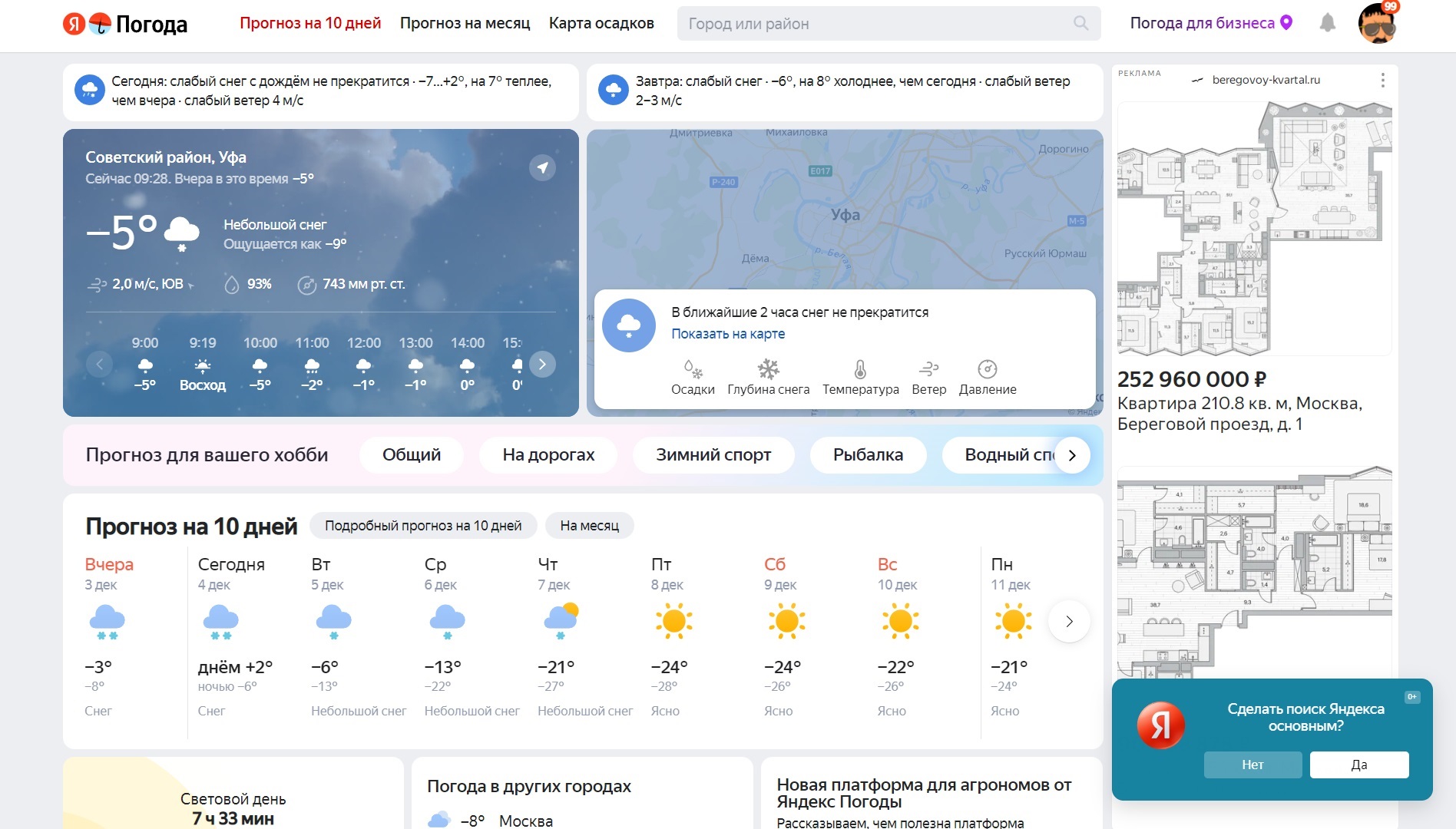This screenshot has width=1456, height=829.
Task: Click the sun icon for Сб 9 дек
Action: [x=786, y=621]
